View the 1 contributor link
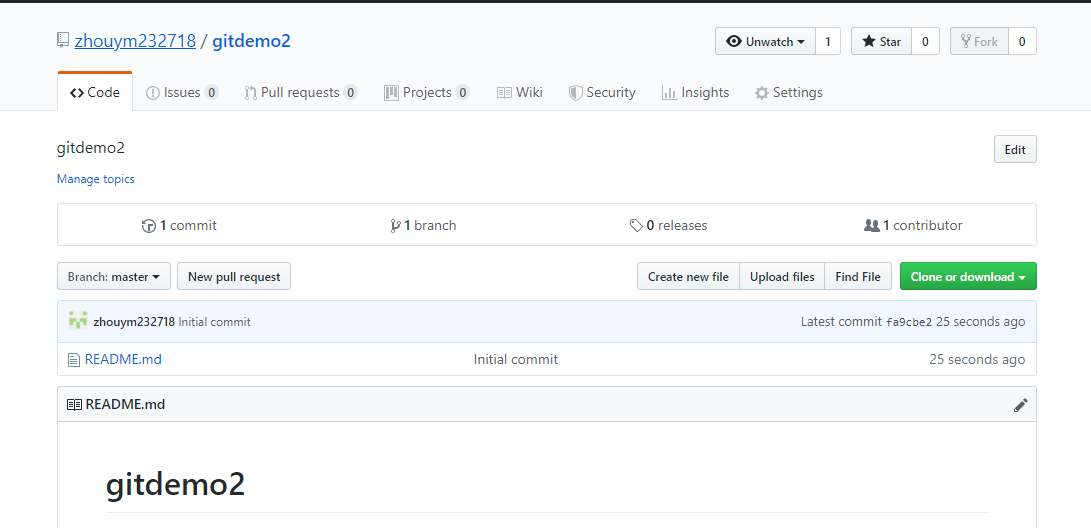The width and height of the screenshot is (1091, 528). tap(913, 225)
